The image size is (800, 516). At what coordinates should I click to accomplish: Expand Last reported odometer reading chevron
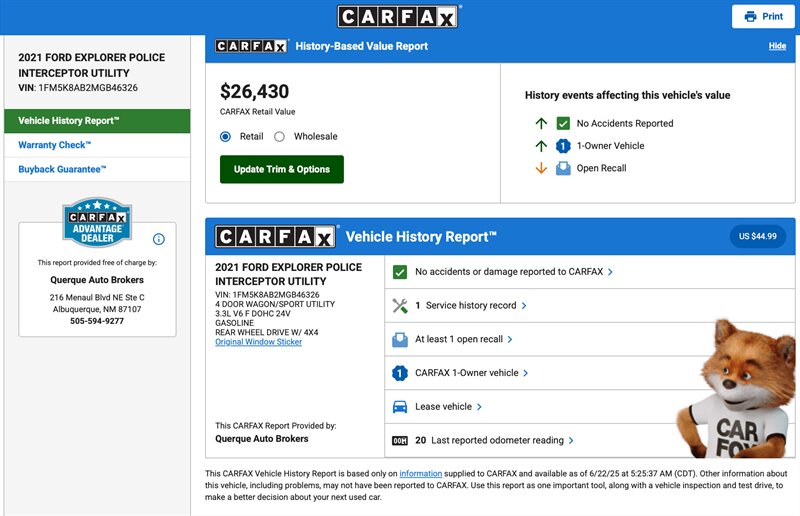tap(571, 440)
